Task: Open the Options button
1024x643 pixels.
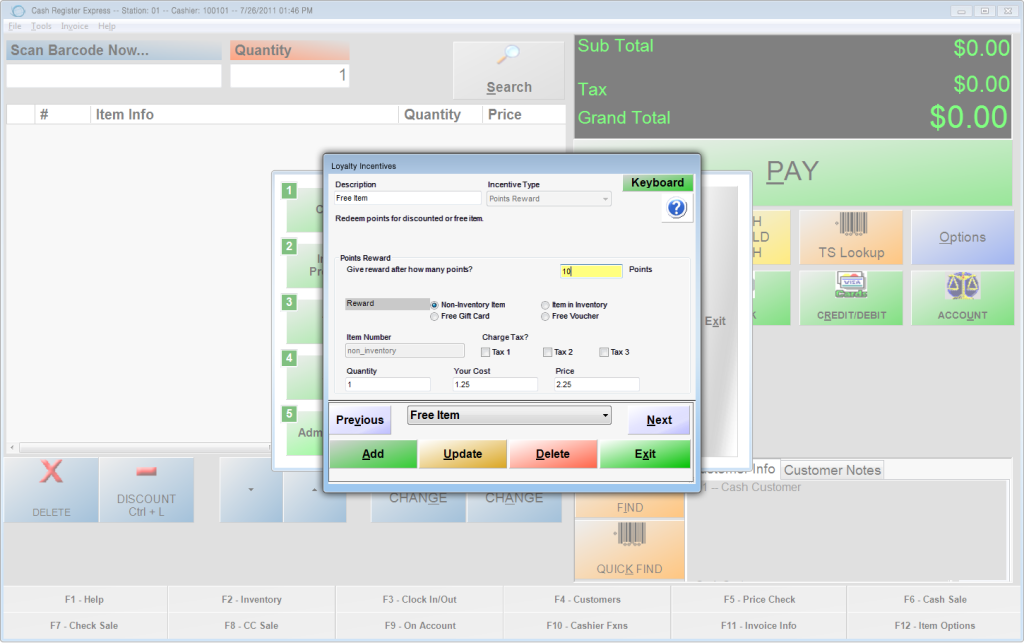Action: [x=962, y=237]
